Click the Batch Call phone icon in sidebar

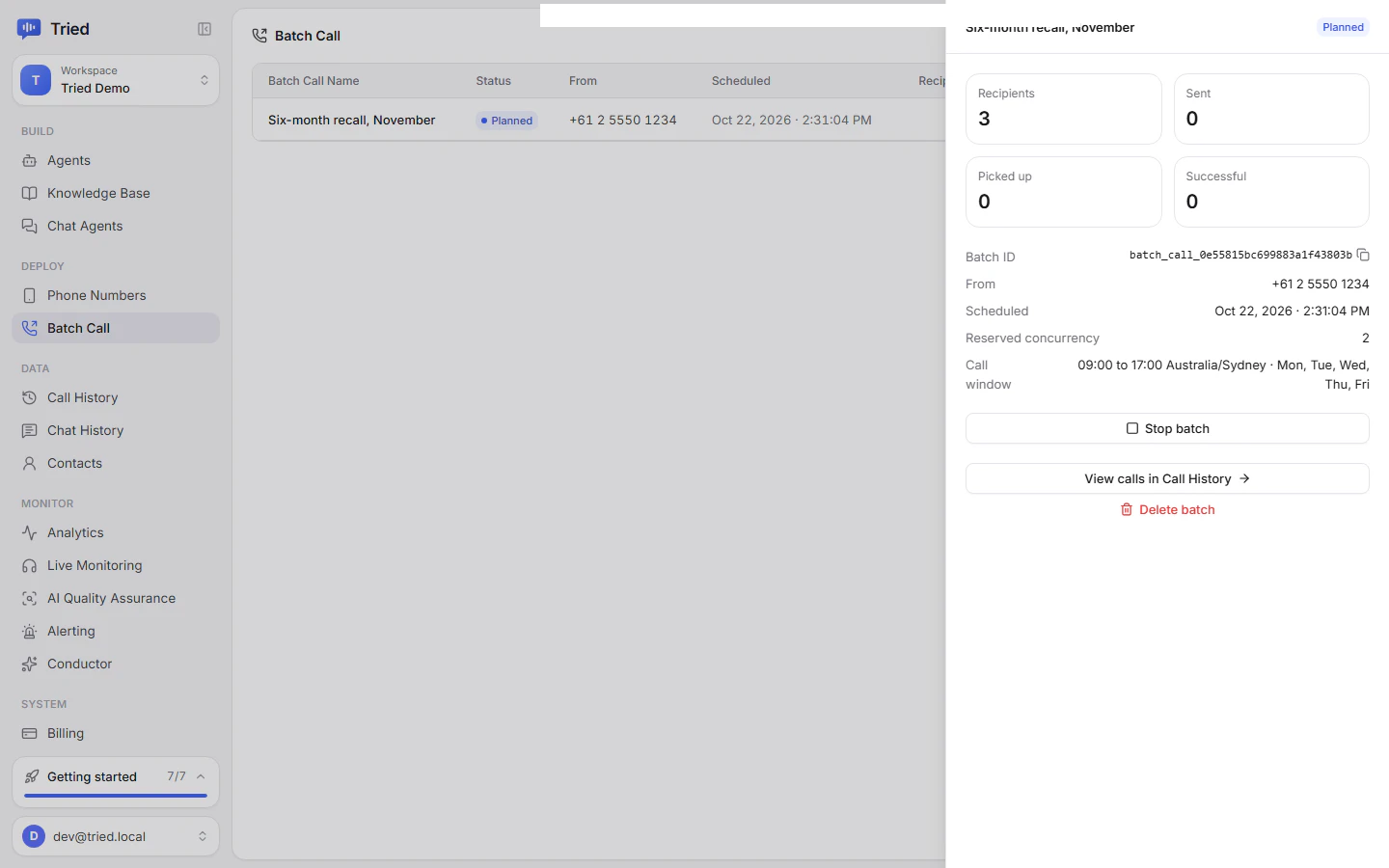(30, 328)
